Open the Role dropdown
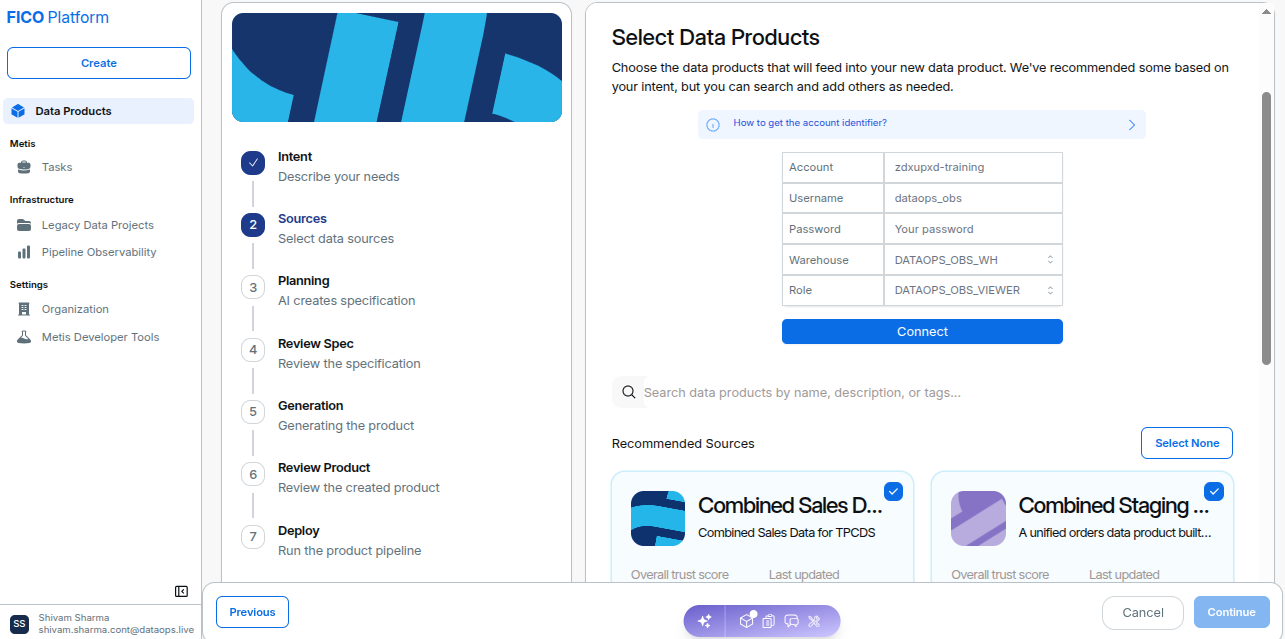1285x639 pixels. click(x=973, y=290)
